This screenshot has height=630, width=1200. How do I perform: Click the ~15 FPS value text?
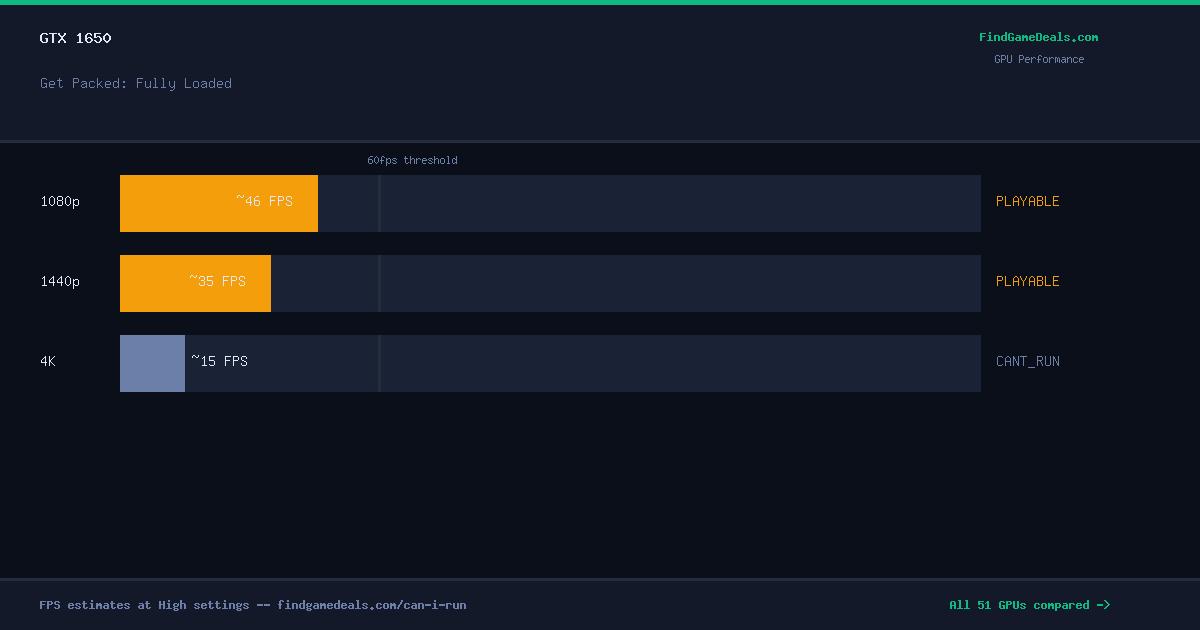(x=220, y=361)
